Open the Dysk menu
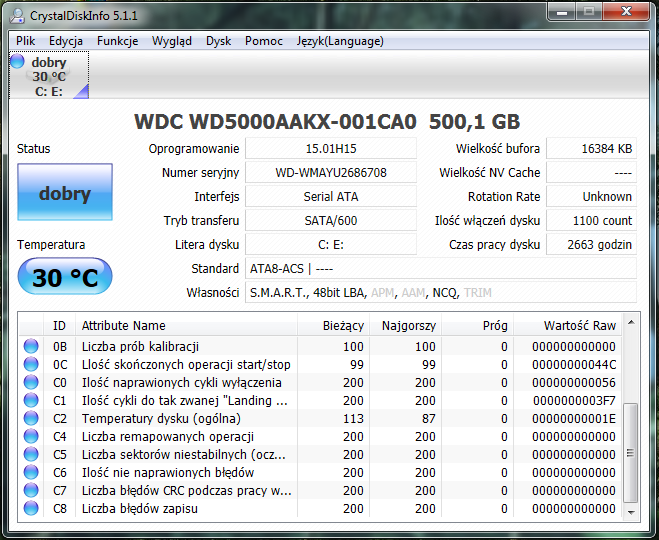 point(219,41)
